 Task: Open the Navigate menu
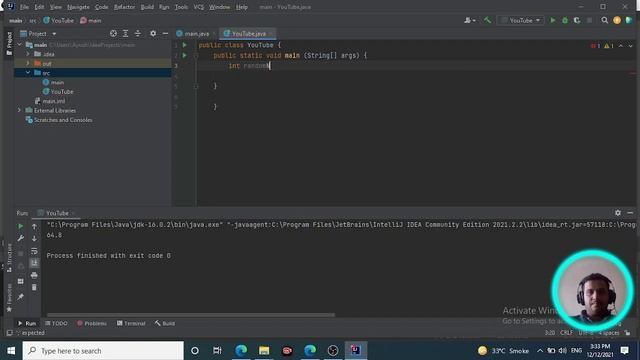[78, 7]
